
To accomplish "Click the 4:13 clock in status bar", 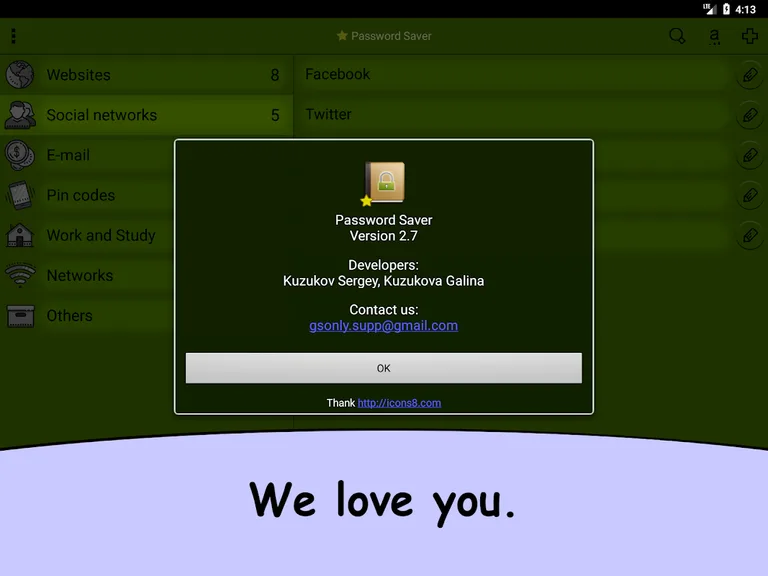I will point(745,9).
